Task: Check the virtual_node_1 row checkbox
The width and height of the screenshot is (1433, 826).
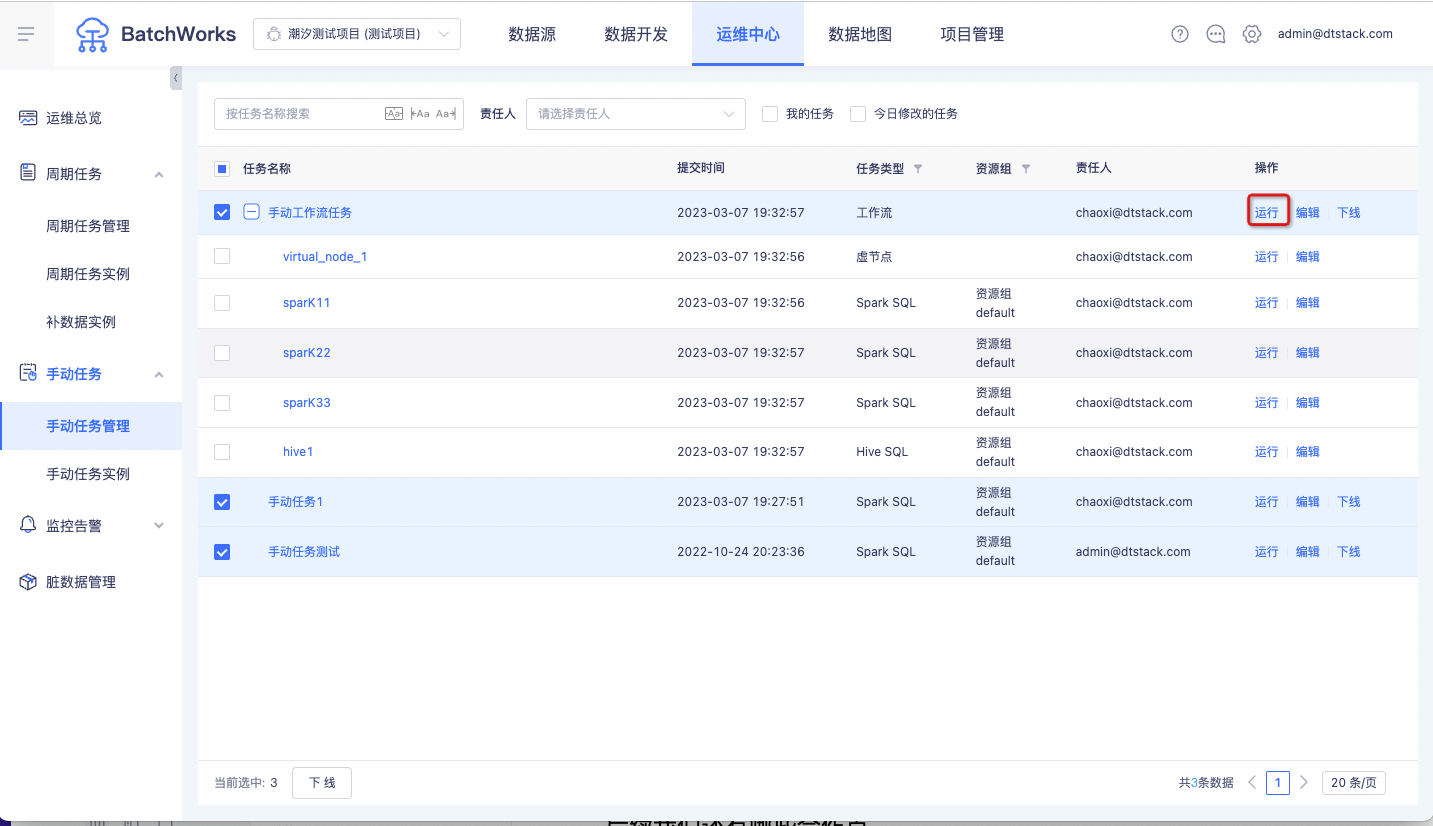Action: [x=222, y=257]
